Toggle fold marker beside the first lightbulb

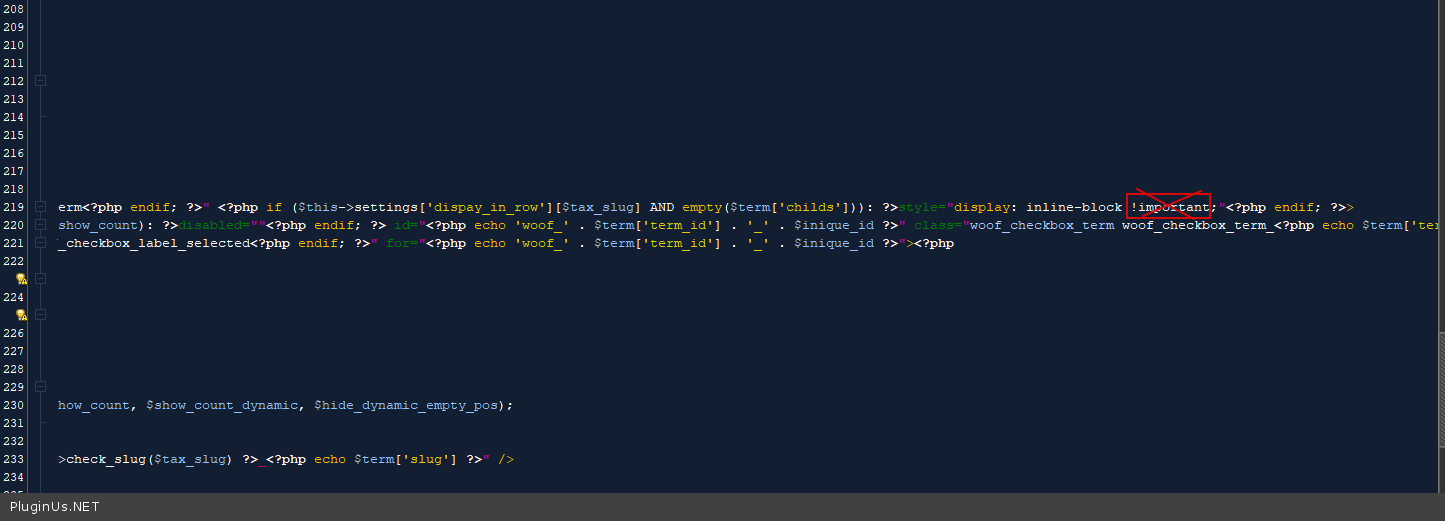pyautogui.click(x=40, y=279)
